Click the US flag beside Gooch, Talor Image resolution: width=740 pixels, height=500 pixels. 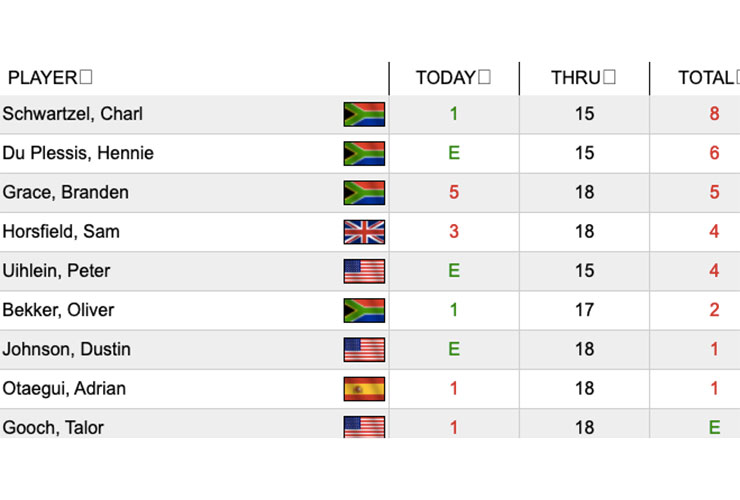364,427
